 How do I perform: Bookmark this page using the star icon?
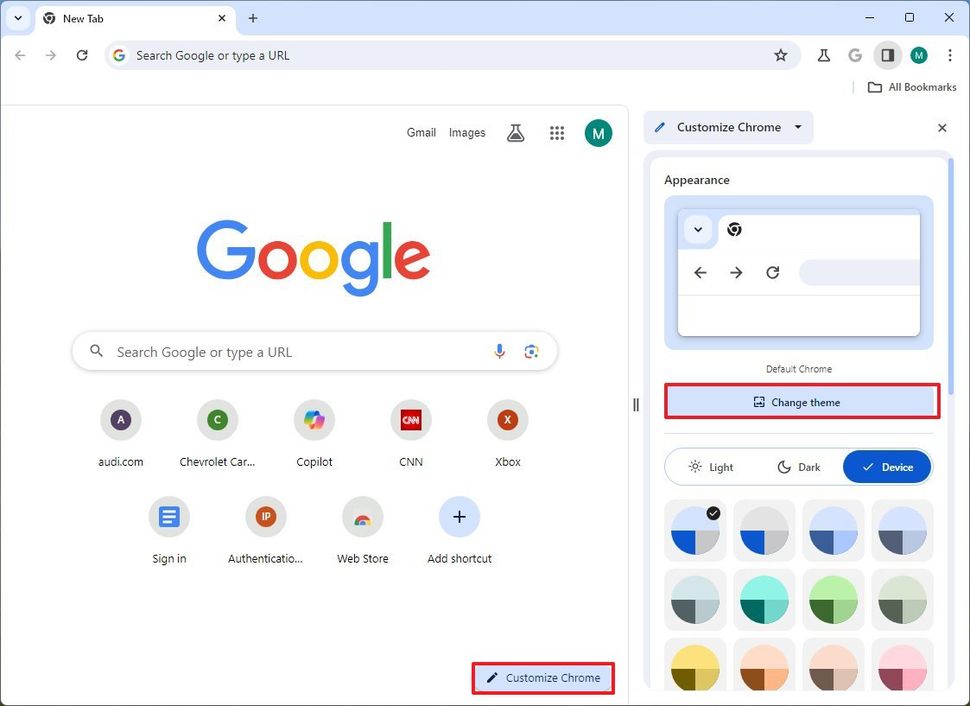pyautogui.click(x=781, y=55)
